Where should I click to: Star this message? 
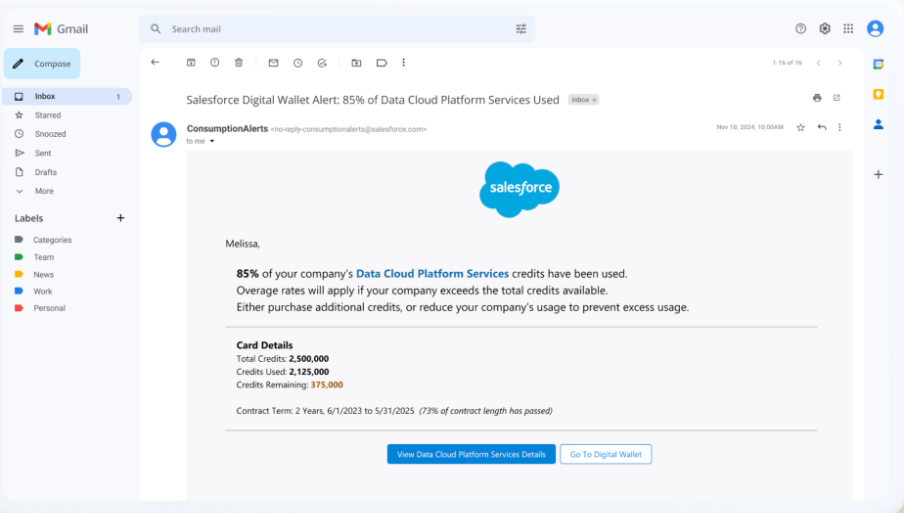coord(800,127)
